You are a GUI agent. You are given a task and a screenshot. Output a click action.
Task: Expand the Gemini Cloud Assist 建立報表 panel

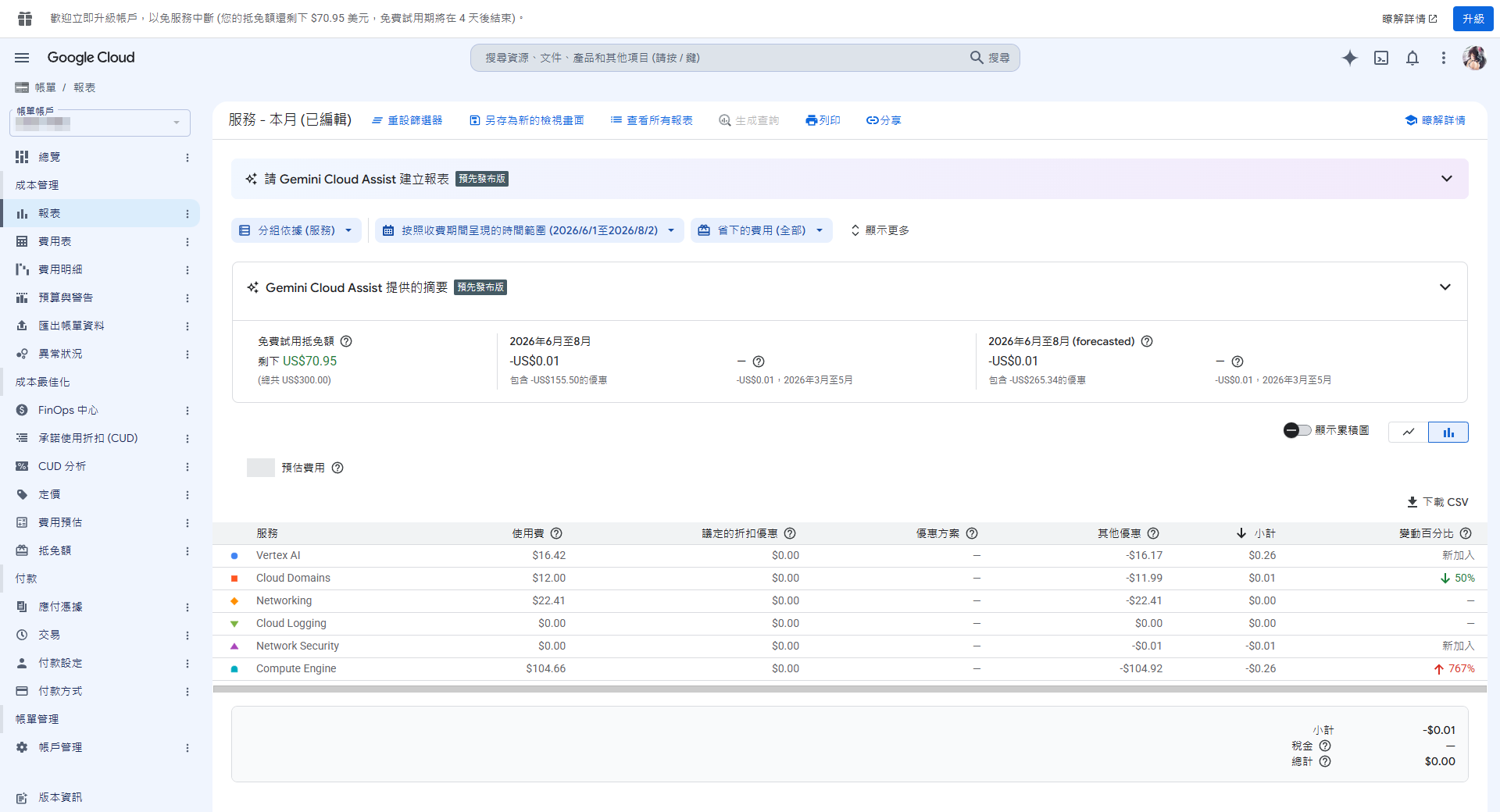click(1447, 179)
